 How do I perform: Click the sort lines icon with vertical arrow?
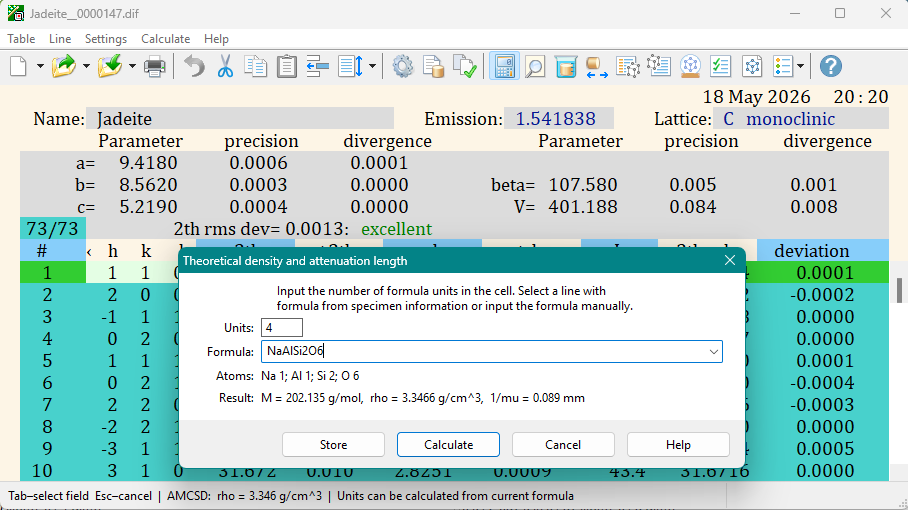[351, 67]
